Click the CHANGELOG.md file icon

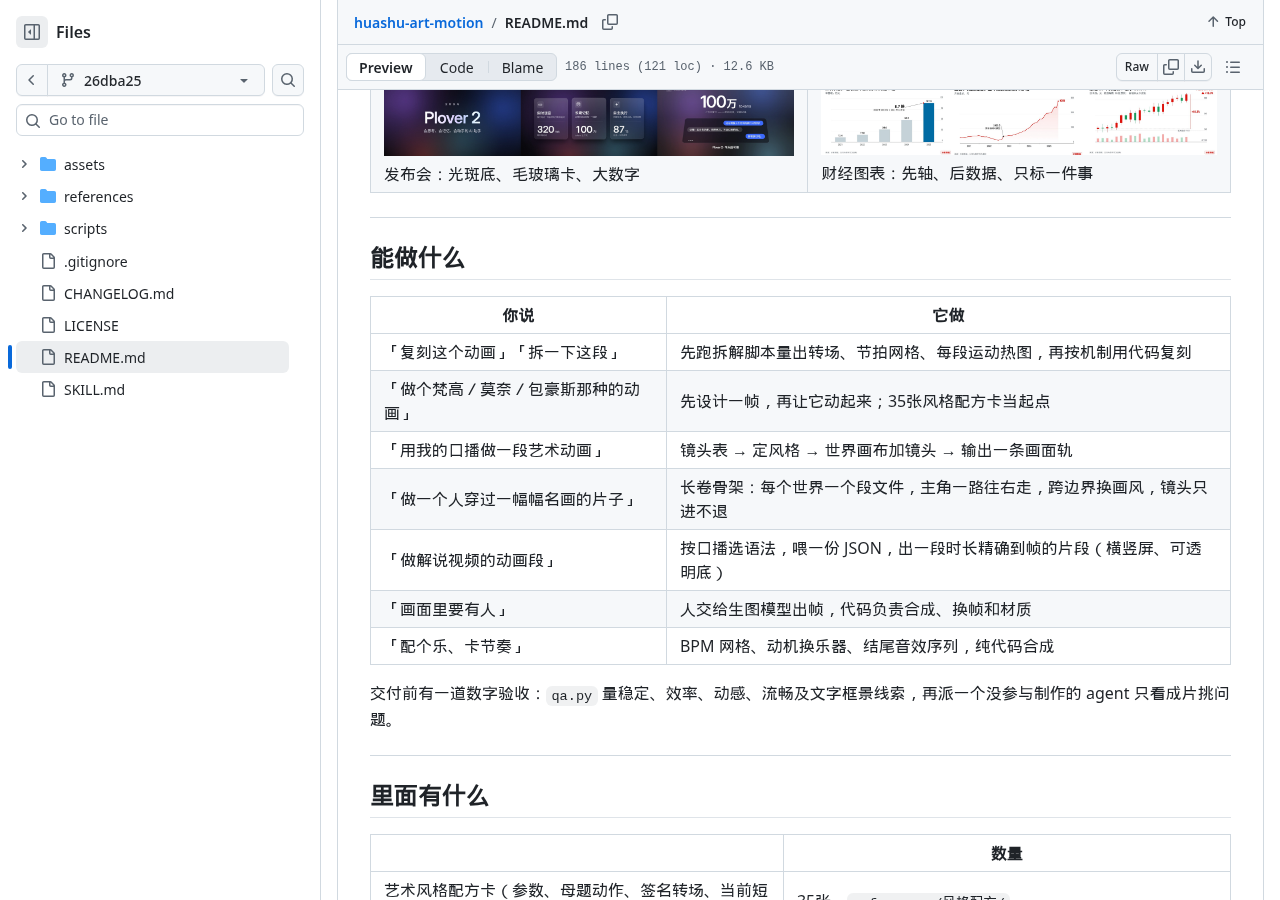coord(48,293)
